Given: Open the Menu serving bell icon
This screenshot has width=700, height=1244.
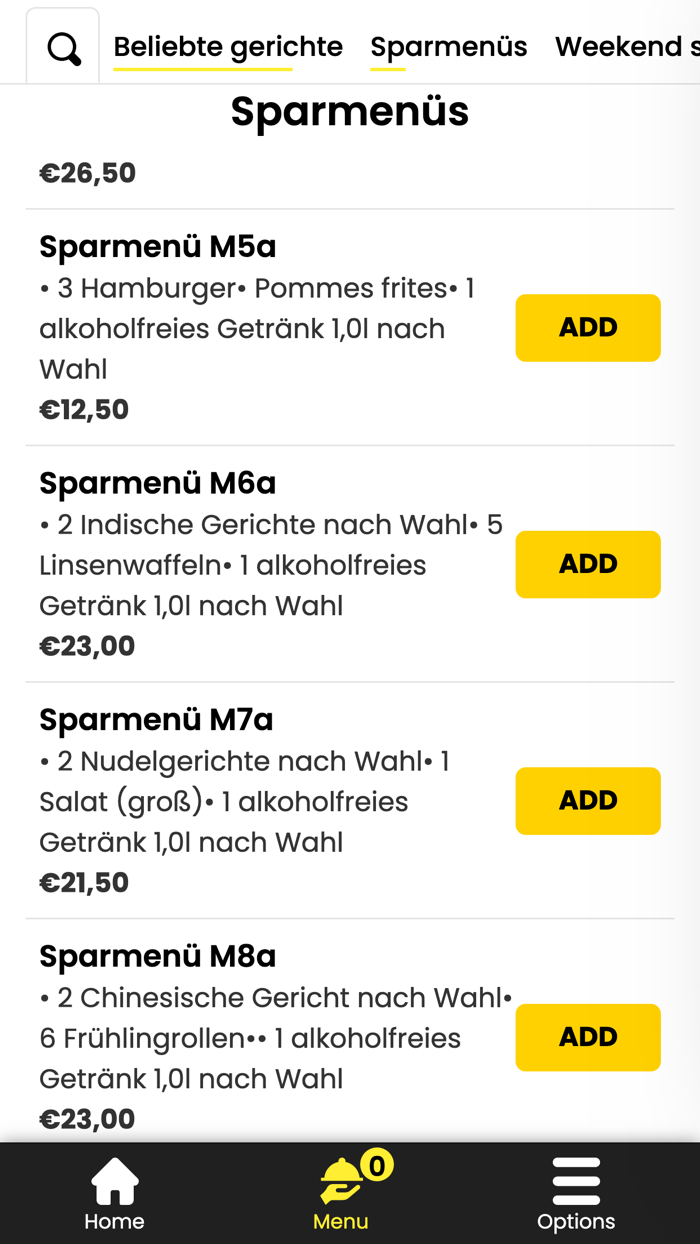Looking at the screenshot, I should click(x=341, y=1182).
